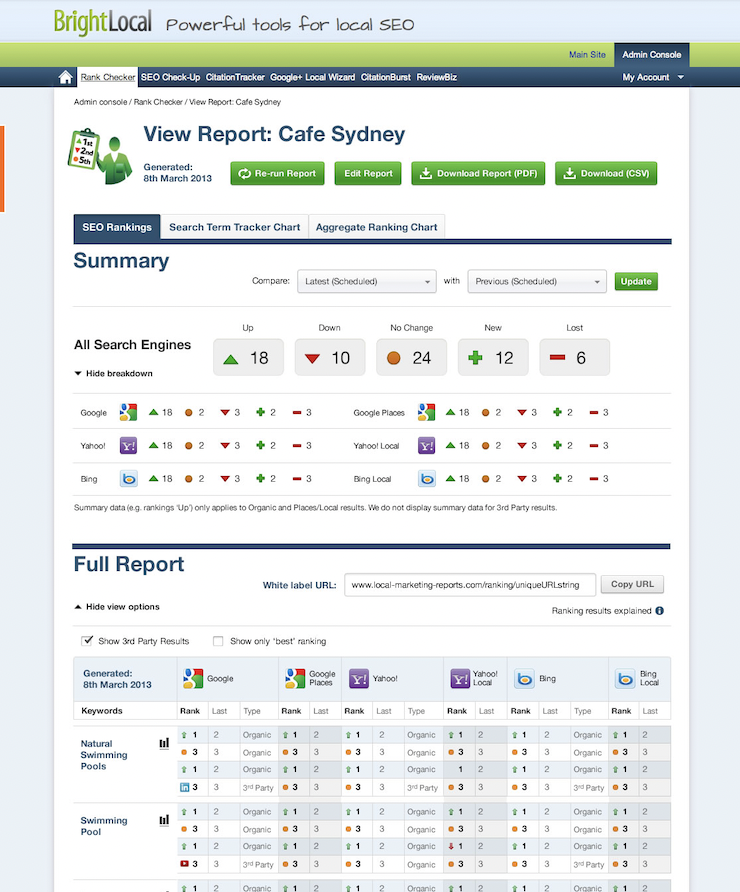Click the Bing Local icon in summary breakdown

pyautogui.click(x=427, y=478)
